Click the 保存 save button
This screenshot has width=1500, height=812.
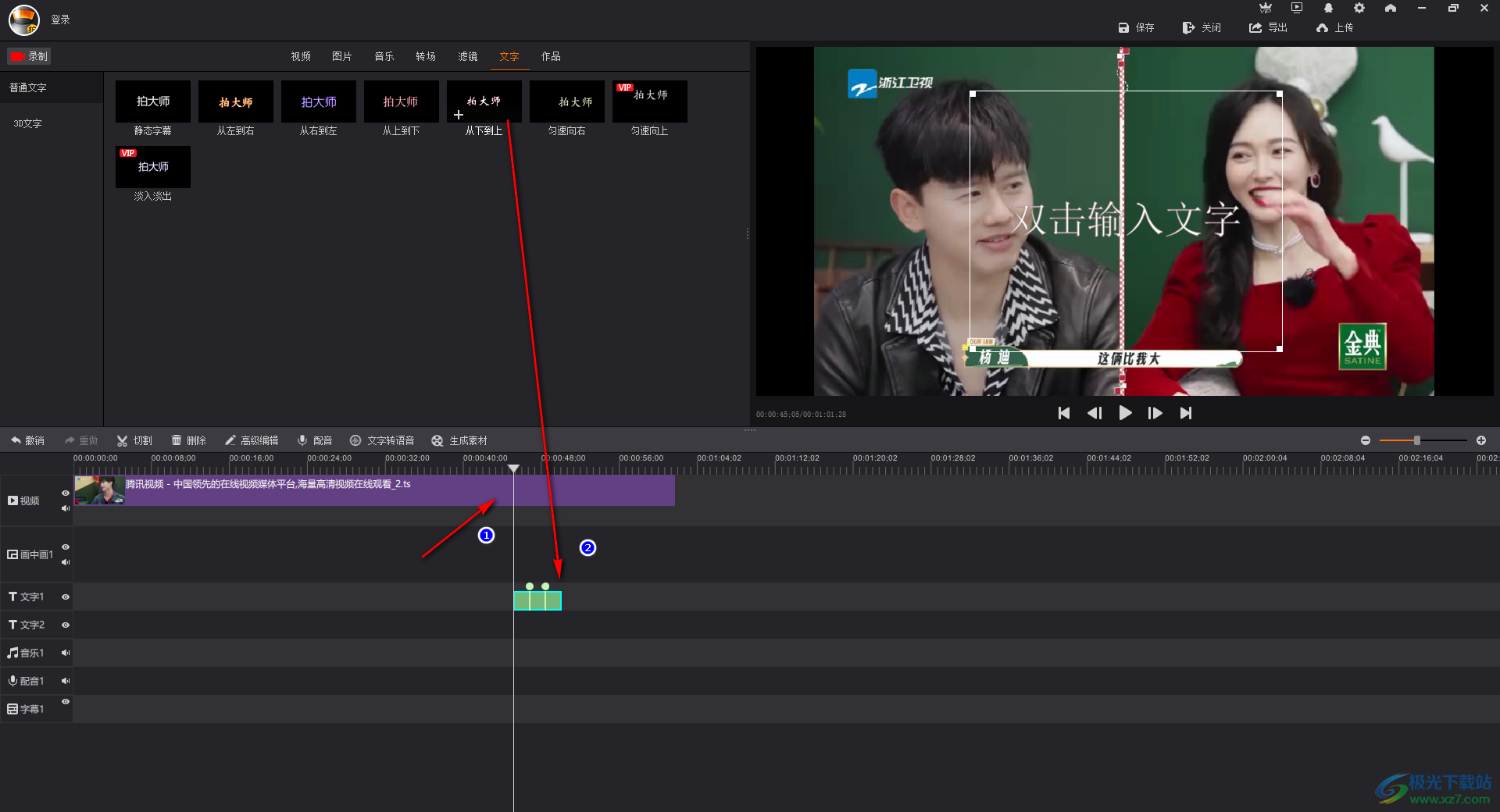pyautogui.click(x=1136, y=27)
